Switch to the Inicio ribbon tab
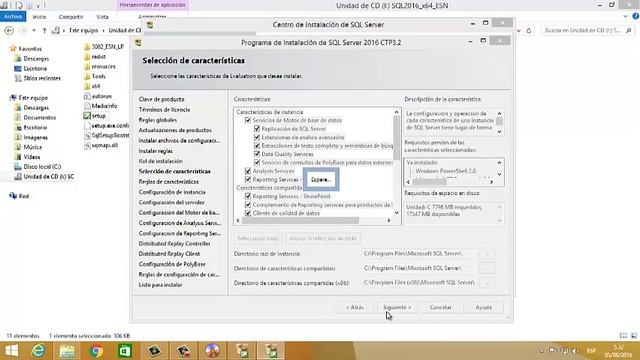This screenshot has height=360, width=640. (39, 17)
